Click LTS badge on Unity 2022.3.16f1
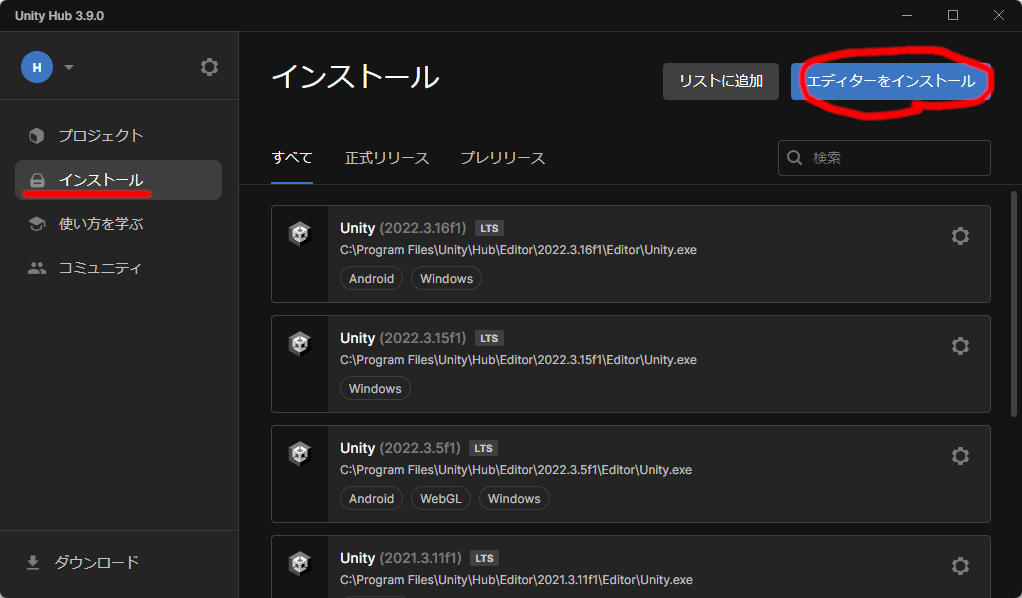The height and width of the screenshot is (598, 1022). click(489, 228)
